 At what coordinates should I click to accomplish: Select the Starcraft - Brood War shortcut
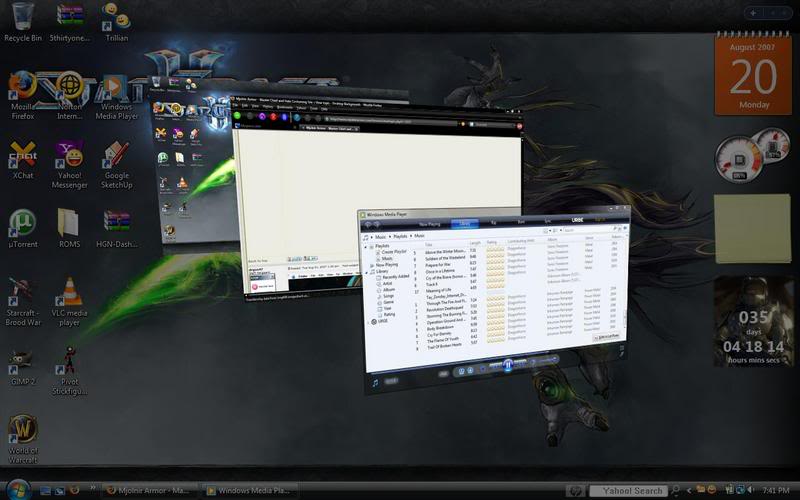(x=22, y=301)
